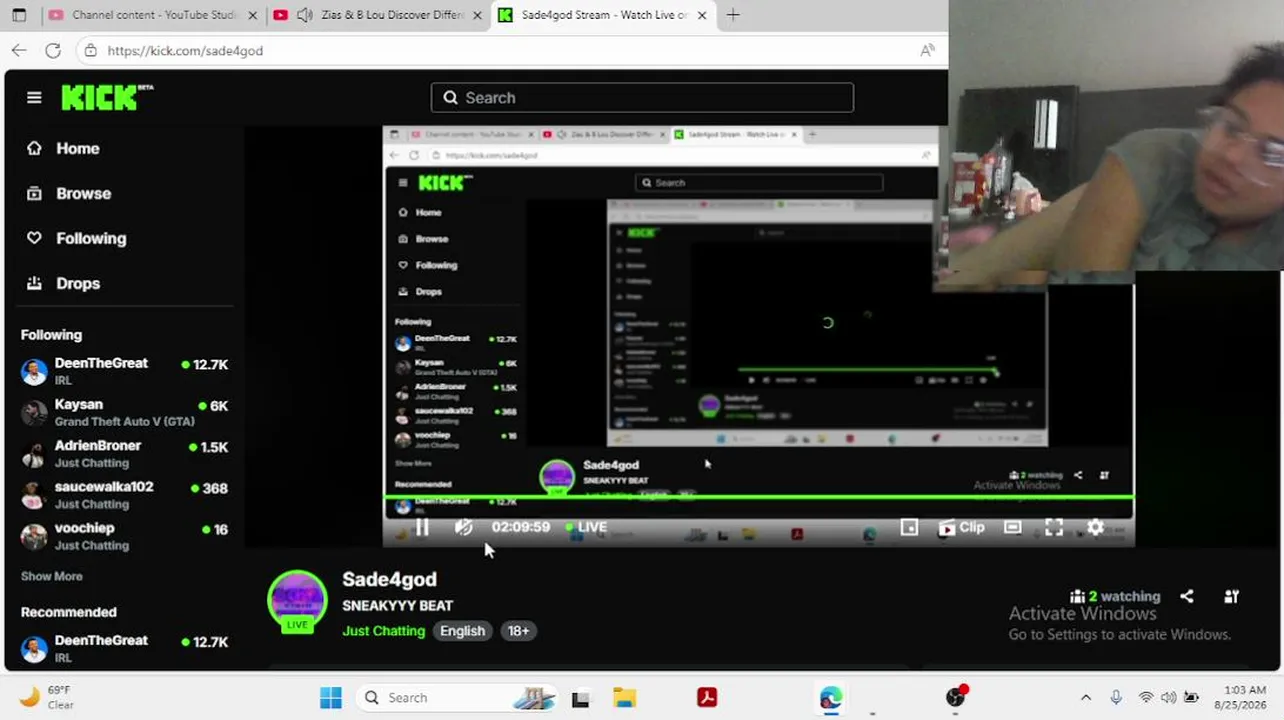Open the volume tray icon
Viewport: 1284px width, 720px height.
tap(1168, 697)
